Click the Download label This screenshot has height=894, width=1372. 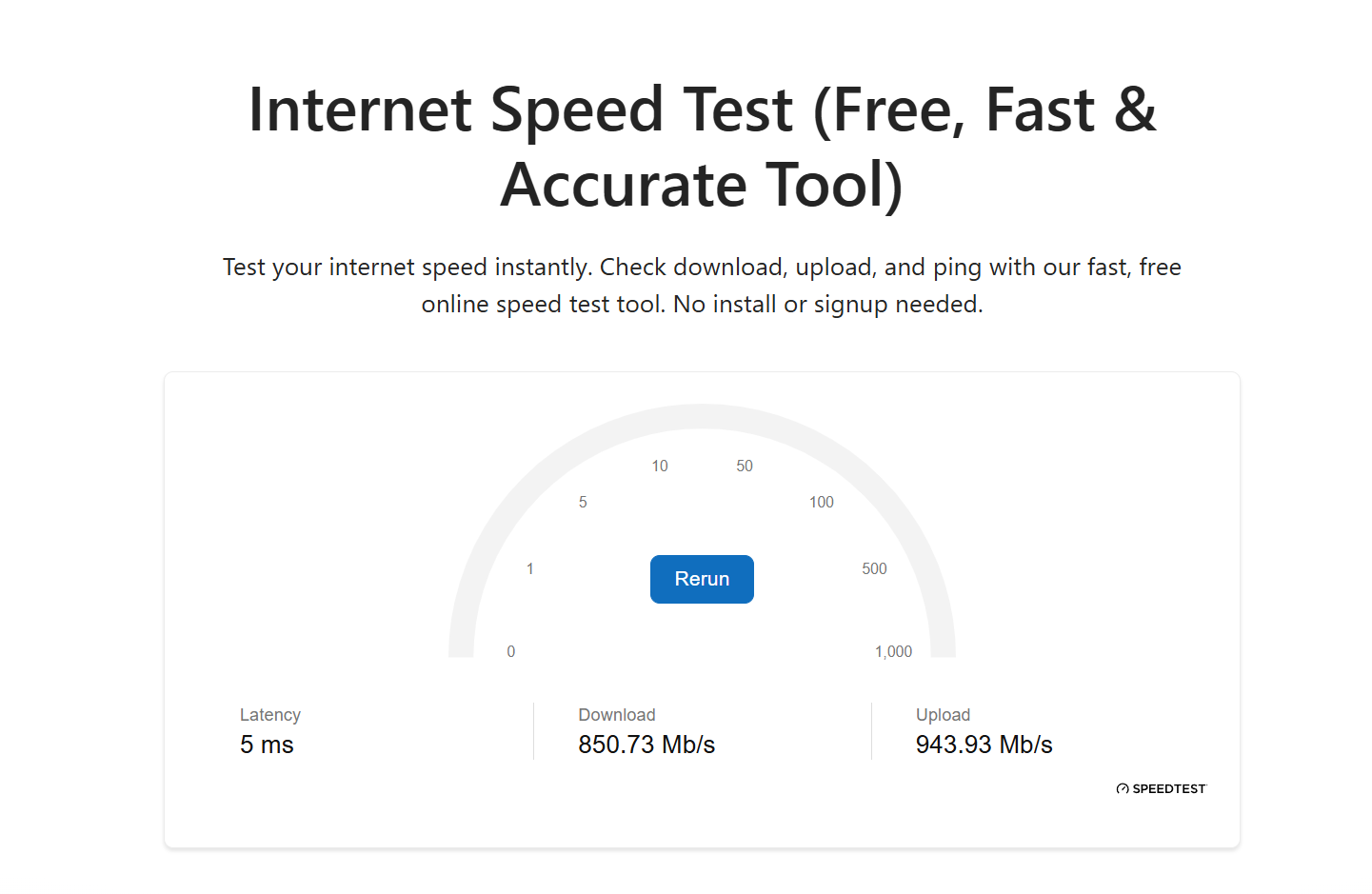click(x=617, y=715)
